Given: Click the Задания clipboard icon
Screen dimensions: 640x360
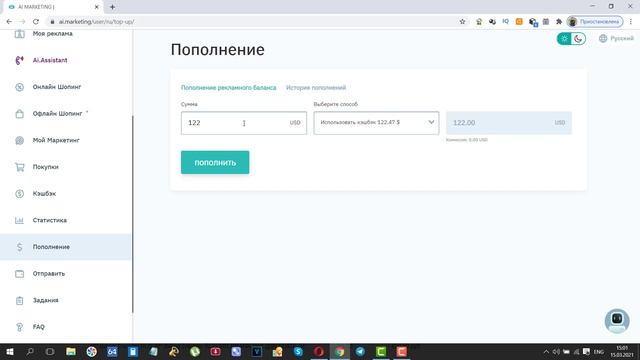Looking at the screenshot, I should pyautogui.click(x=19, y=300).
